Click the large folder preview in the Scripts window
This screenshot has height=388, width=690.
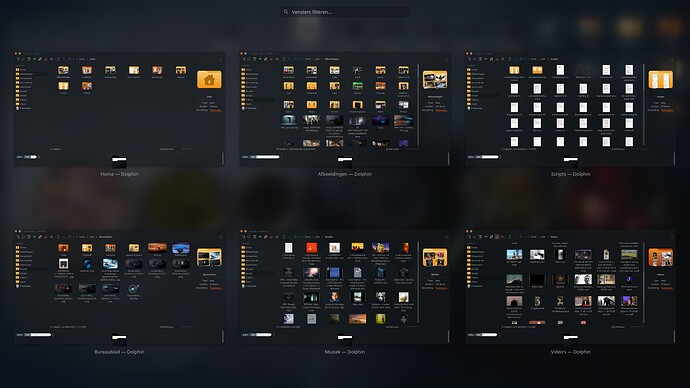(661, 80)
